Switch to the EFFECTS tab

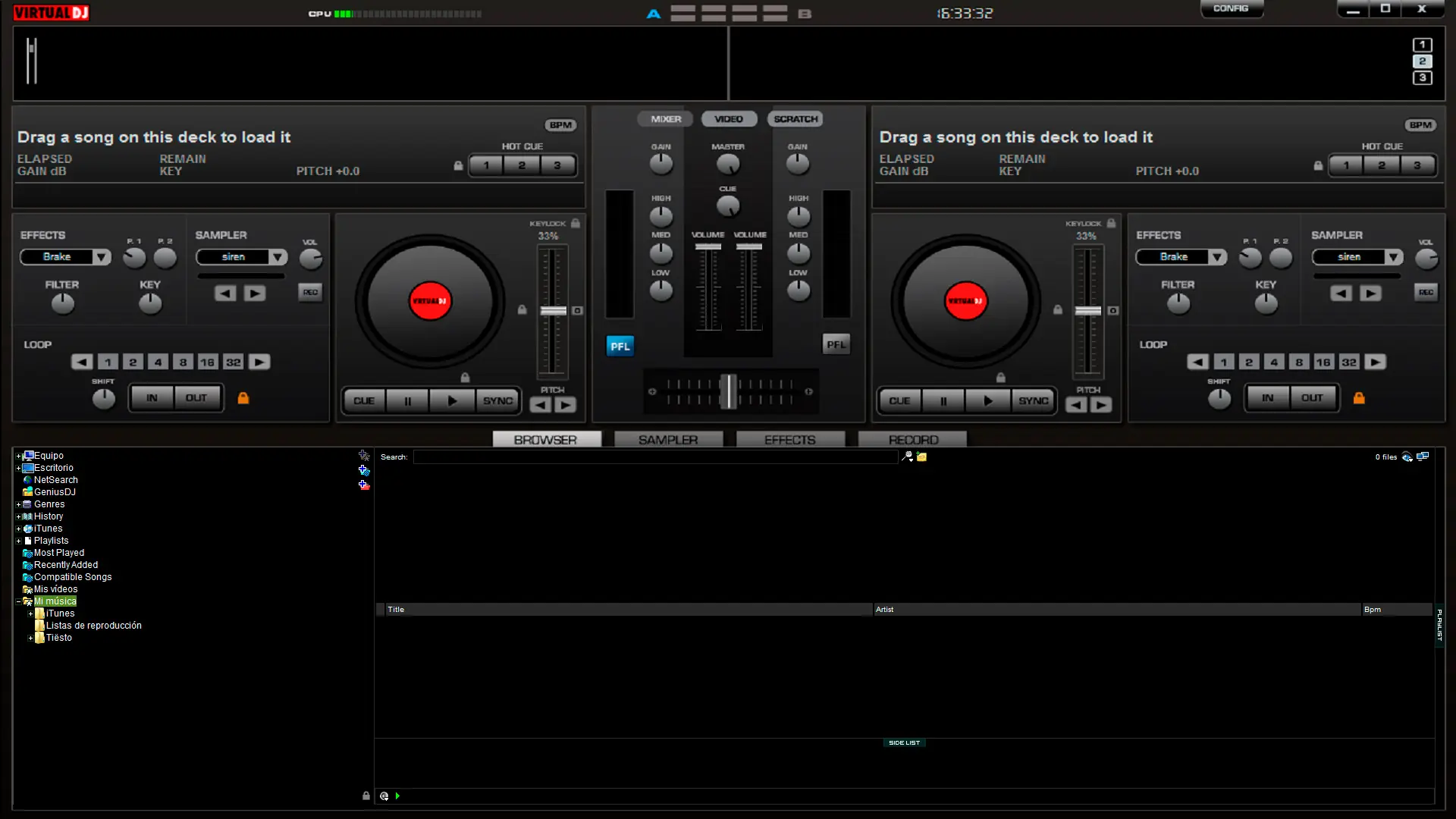pos(790,440)
